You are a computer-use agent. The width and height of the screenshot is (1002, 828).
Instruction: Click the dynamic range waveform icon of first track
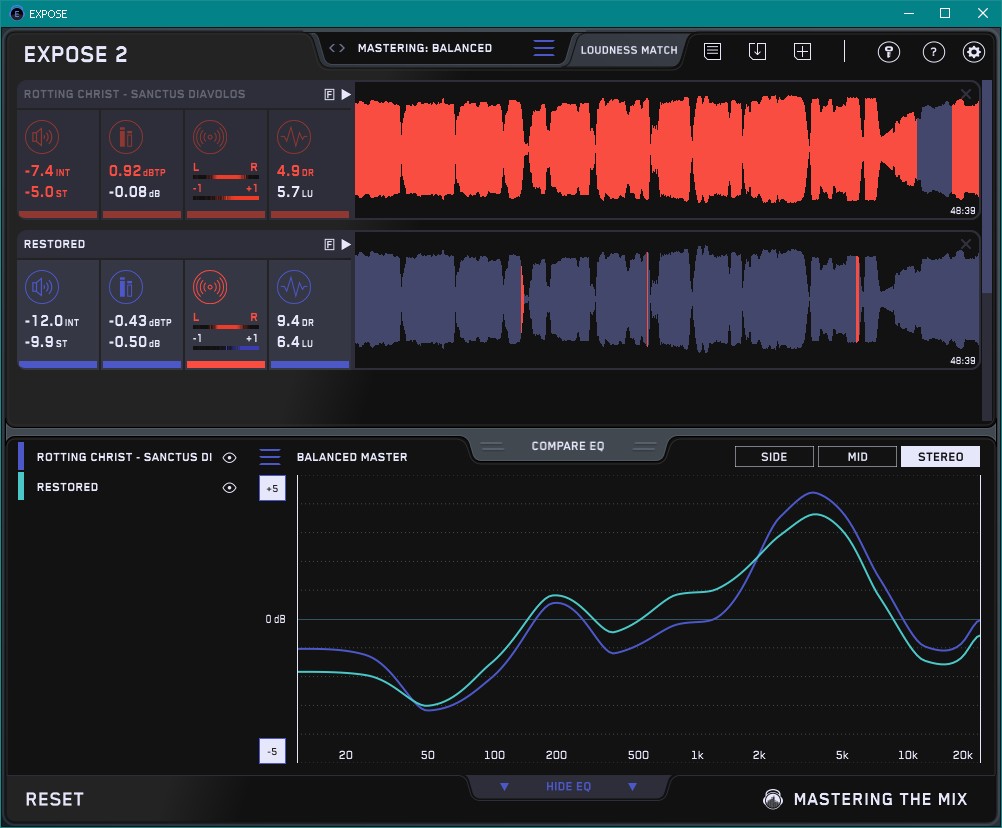[x=292, y=137]
